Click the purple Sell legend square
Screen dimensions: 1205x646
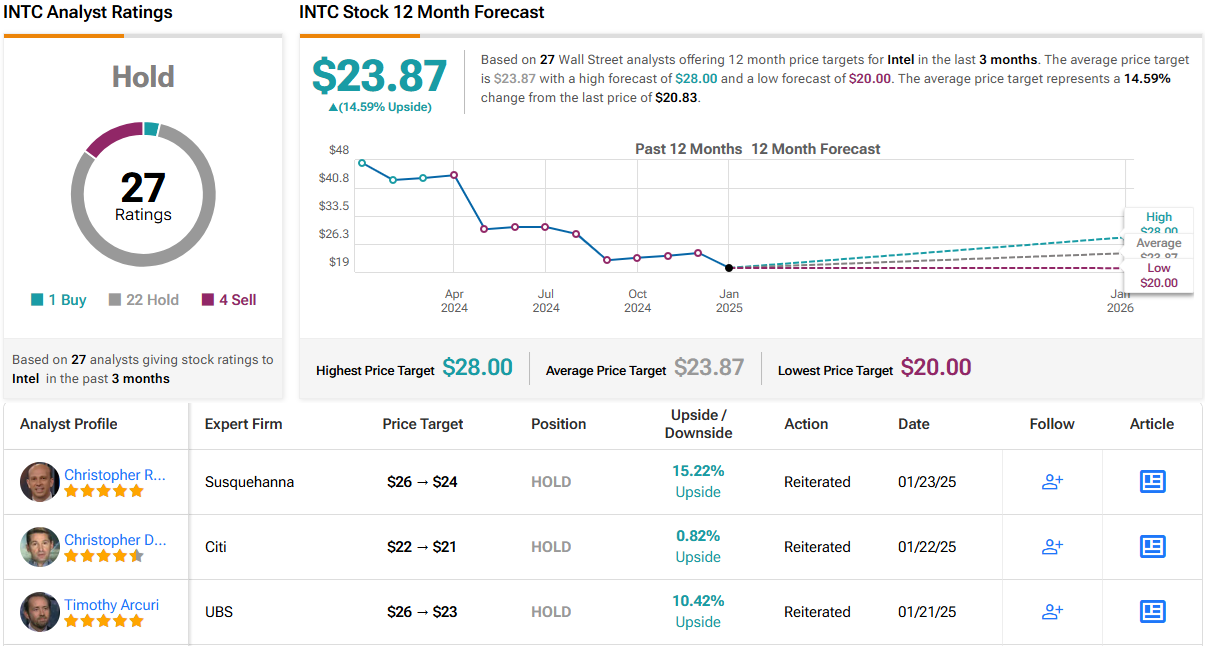208,300
